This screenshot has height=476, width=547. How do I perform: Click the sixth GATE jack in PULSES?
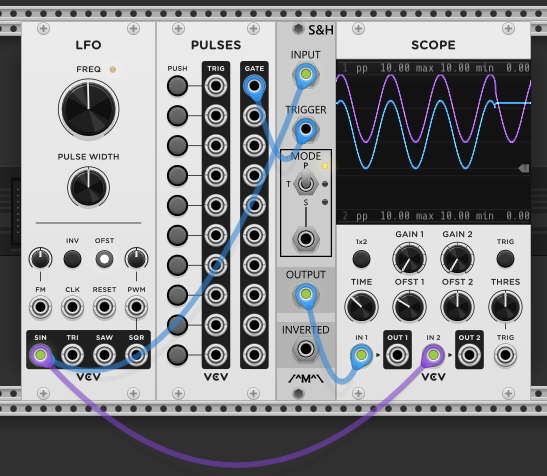point(254,235)
